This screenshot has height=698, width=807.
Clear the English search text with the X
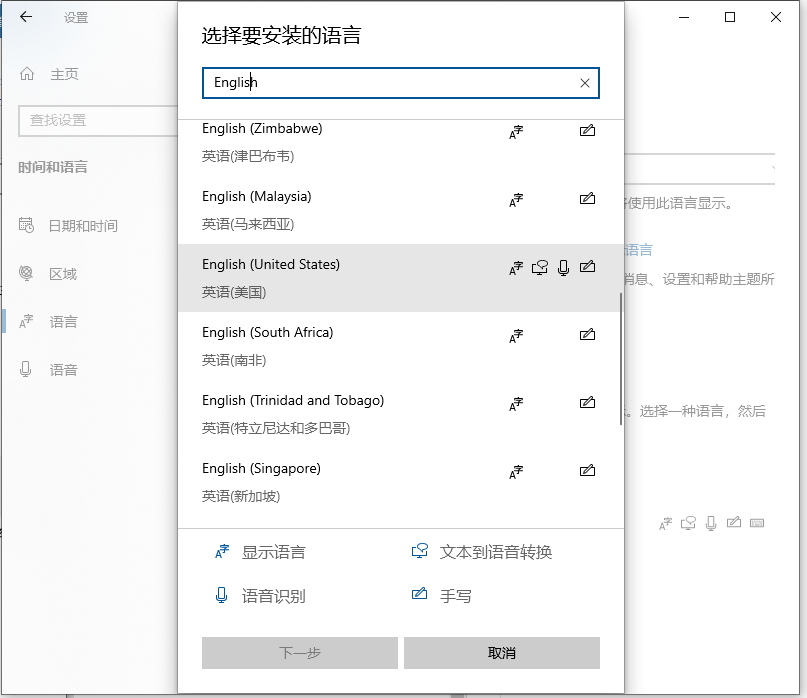click(584, 83)
